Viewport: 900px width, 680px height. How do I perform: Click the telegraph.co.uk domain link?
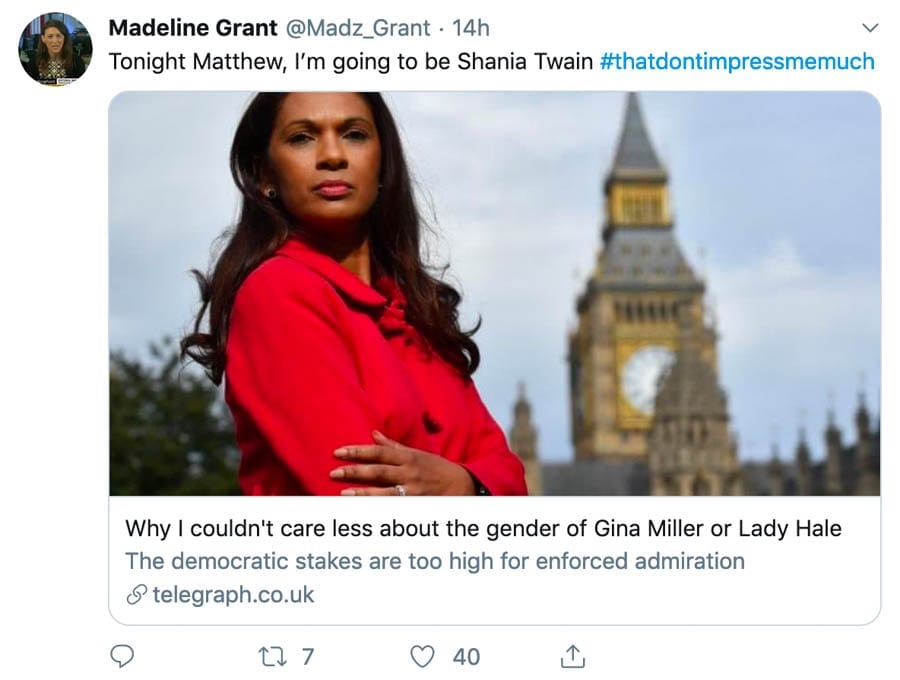point(233,595)
